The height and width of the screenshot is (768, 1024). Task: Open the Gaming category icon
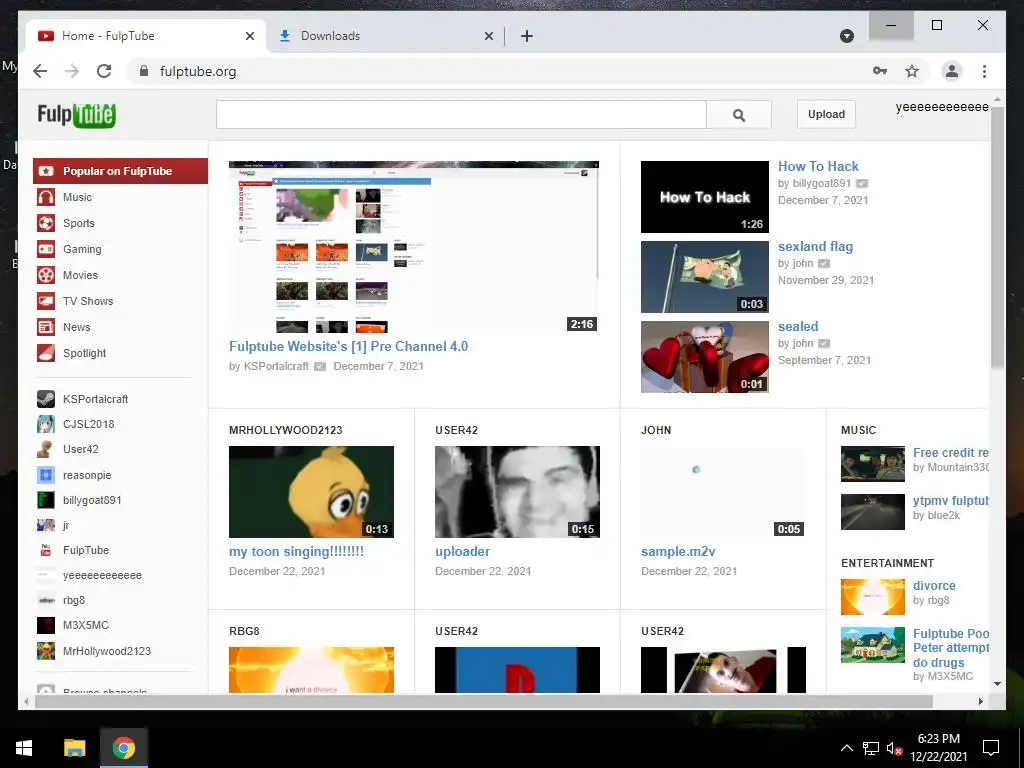click(x=46, y=249)
